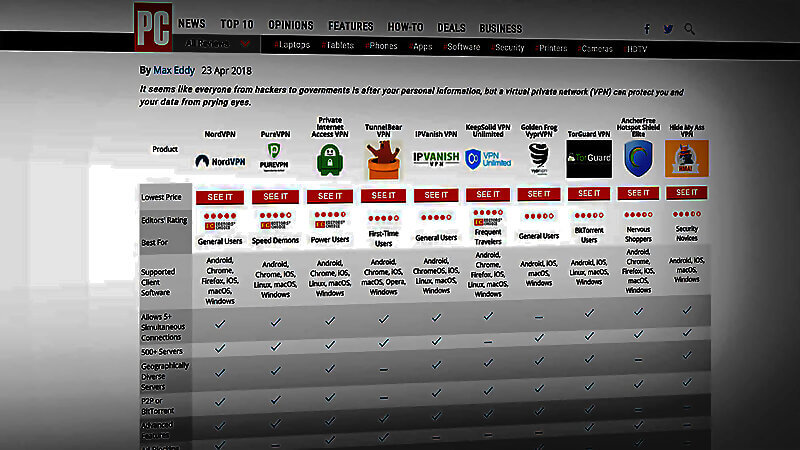Open the How-To menu

point(405,27)
